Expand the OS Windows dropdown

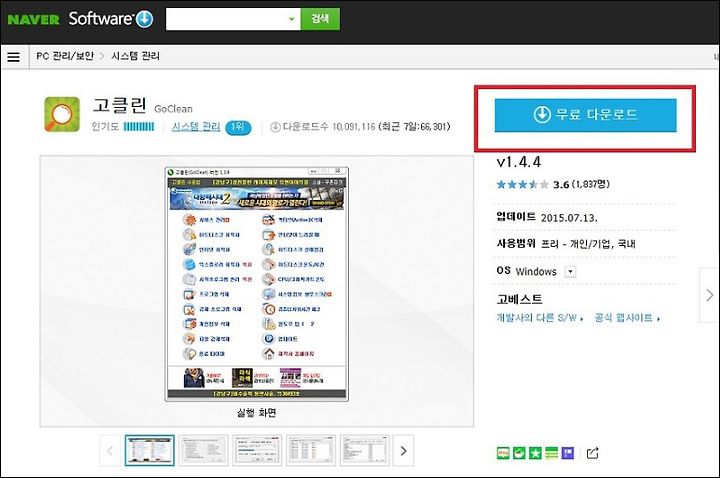(570, 271)
